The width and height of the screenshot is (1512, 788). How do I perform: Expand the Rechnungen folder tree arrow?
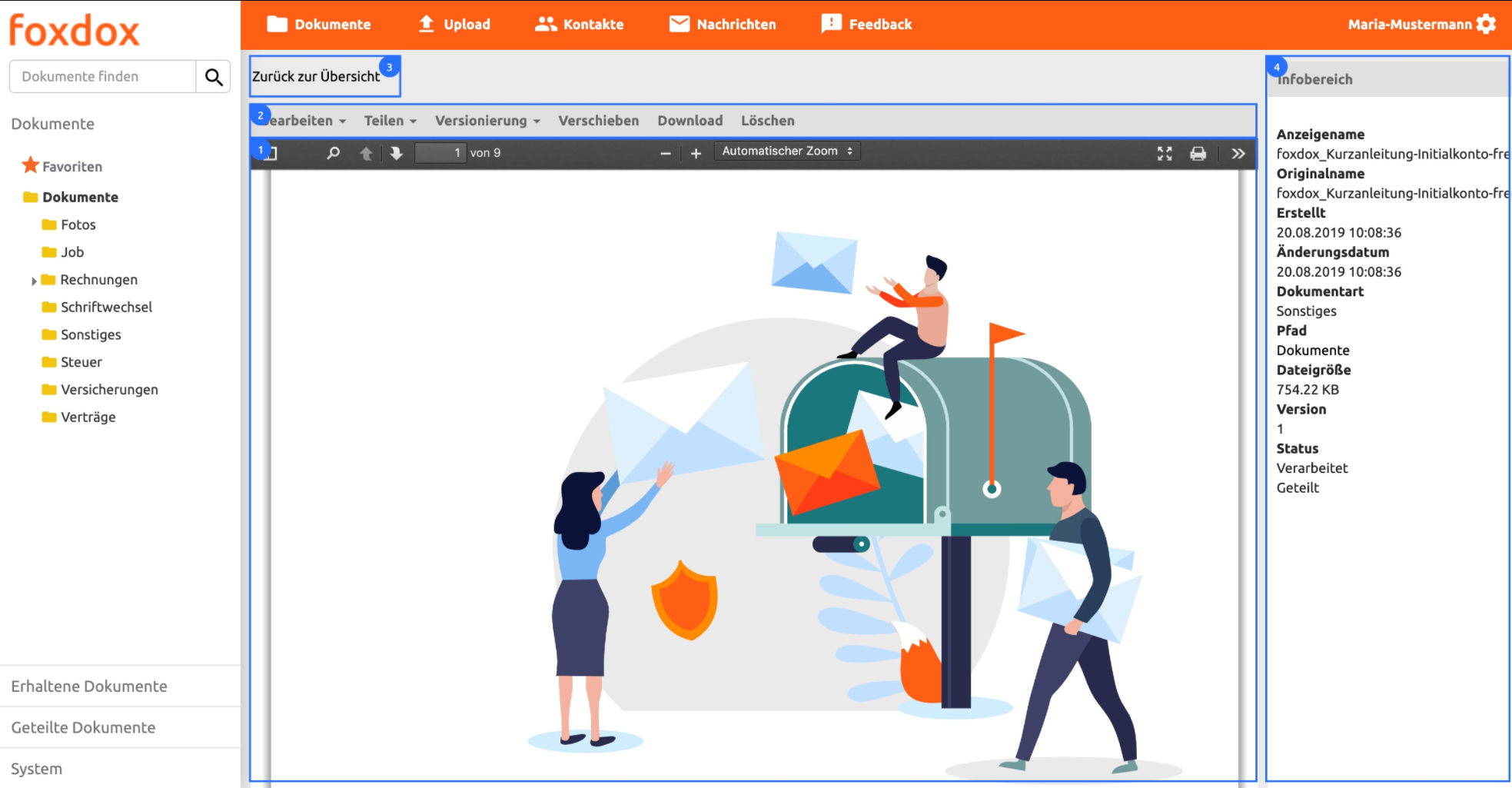[34, 281]
